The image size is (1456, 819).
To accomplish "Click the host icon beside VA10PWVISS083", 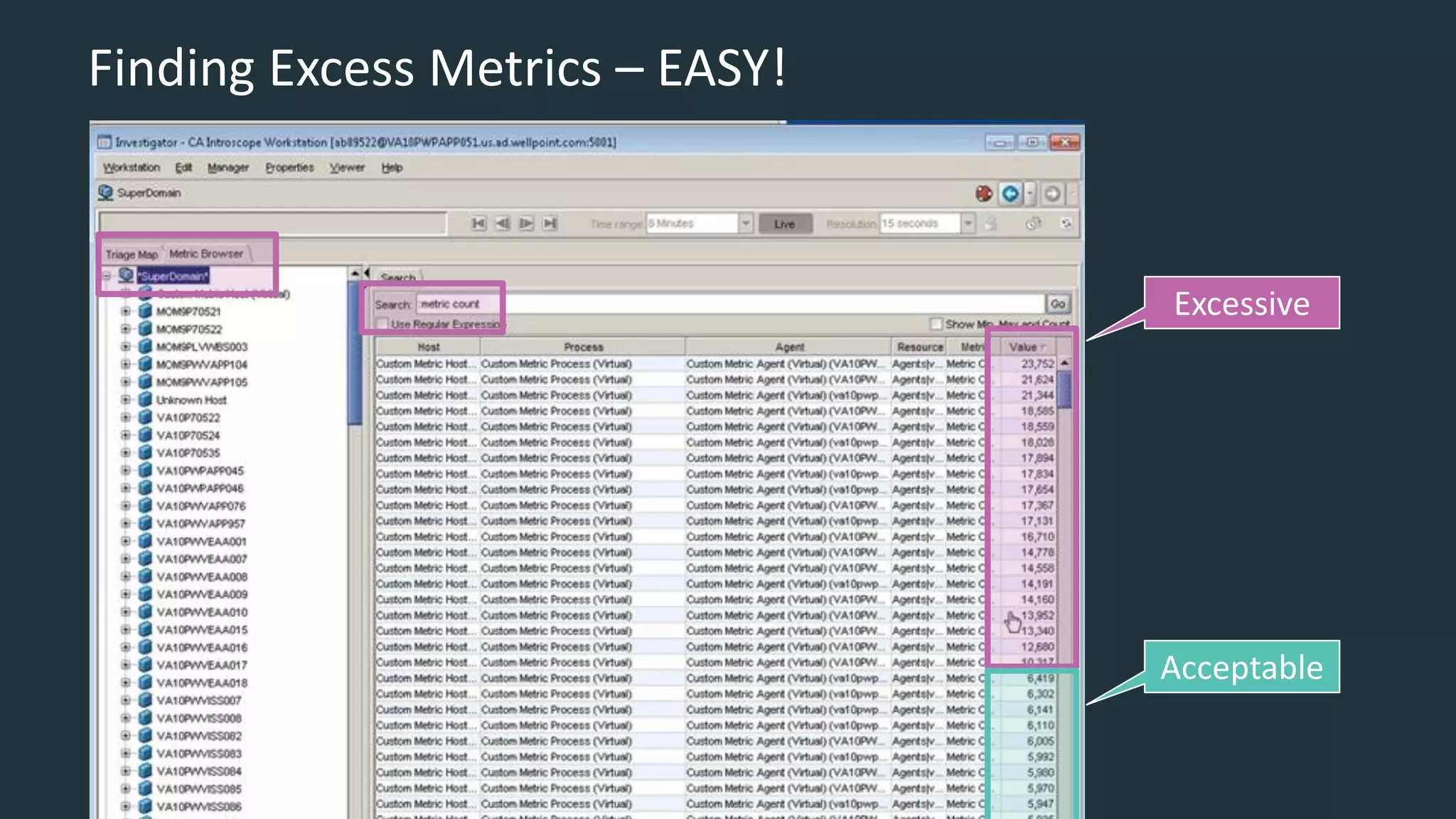I will [x=145, y=753].
